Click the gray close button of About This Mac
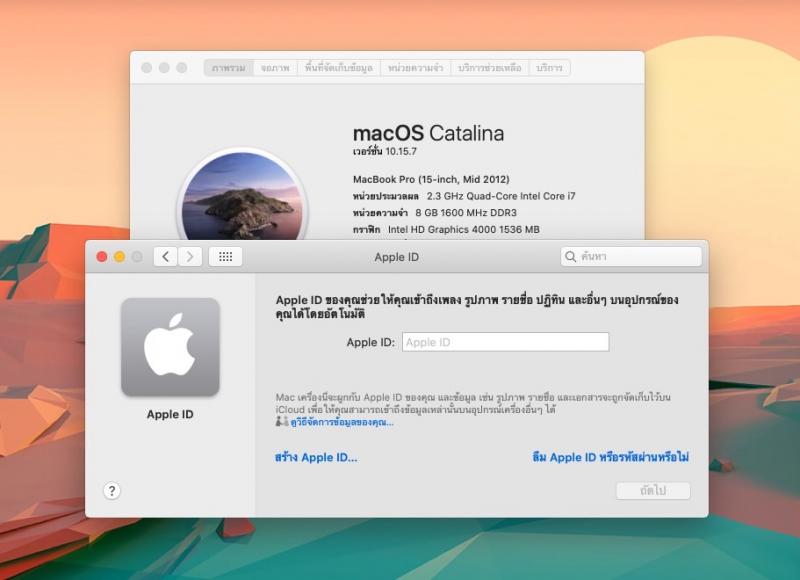The width and height of the screenshot is (800, 580). (146, 68)
